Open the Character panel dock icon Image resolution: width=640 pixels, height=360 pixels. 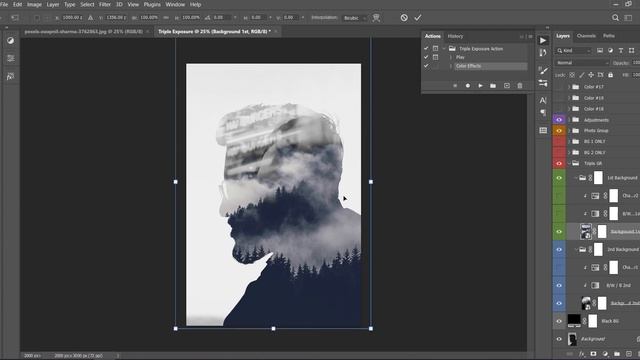543,100
